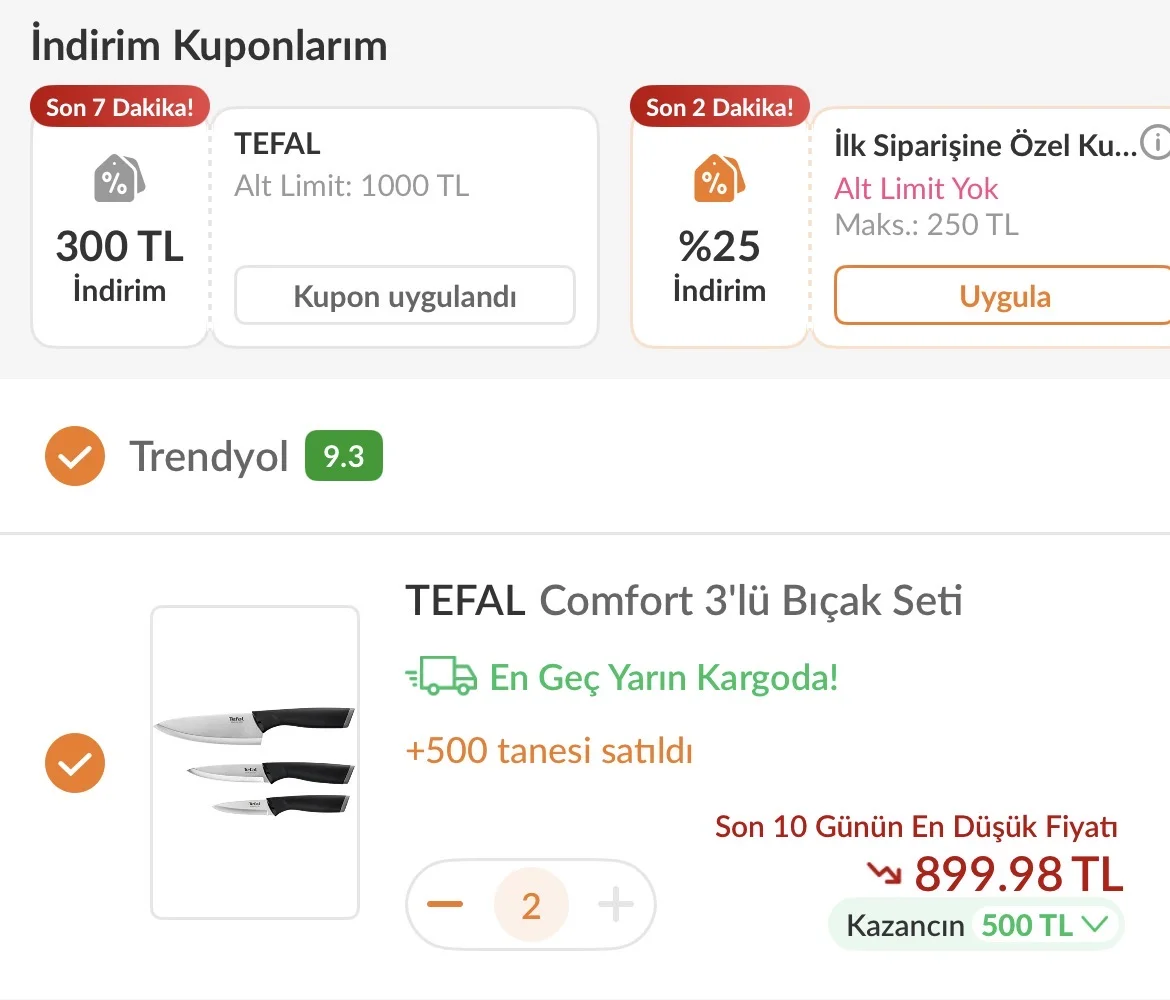
Task: Click the green 9.3 seller rating badge
Action: tap(344, 455)
